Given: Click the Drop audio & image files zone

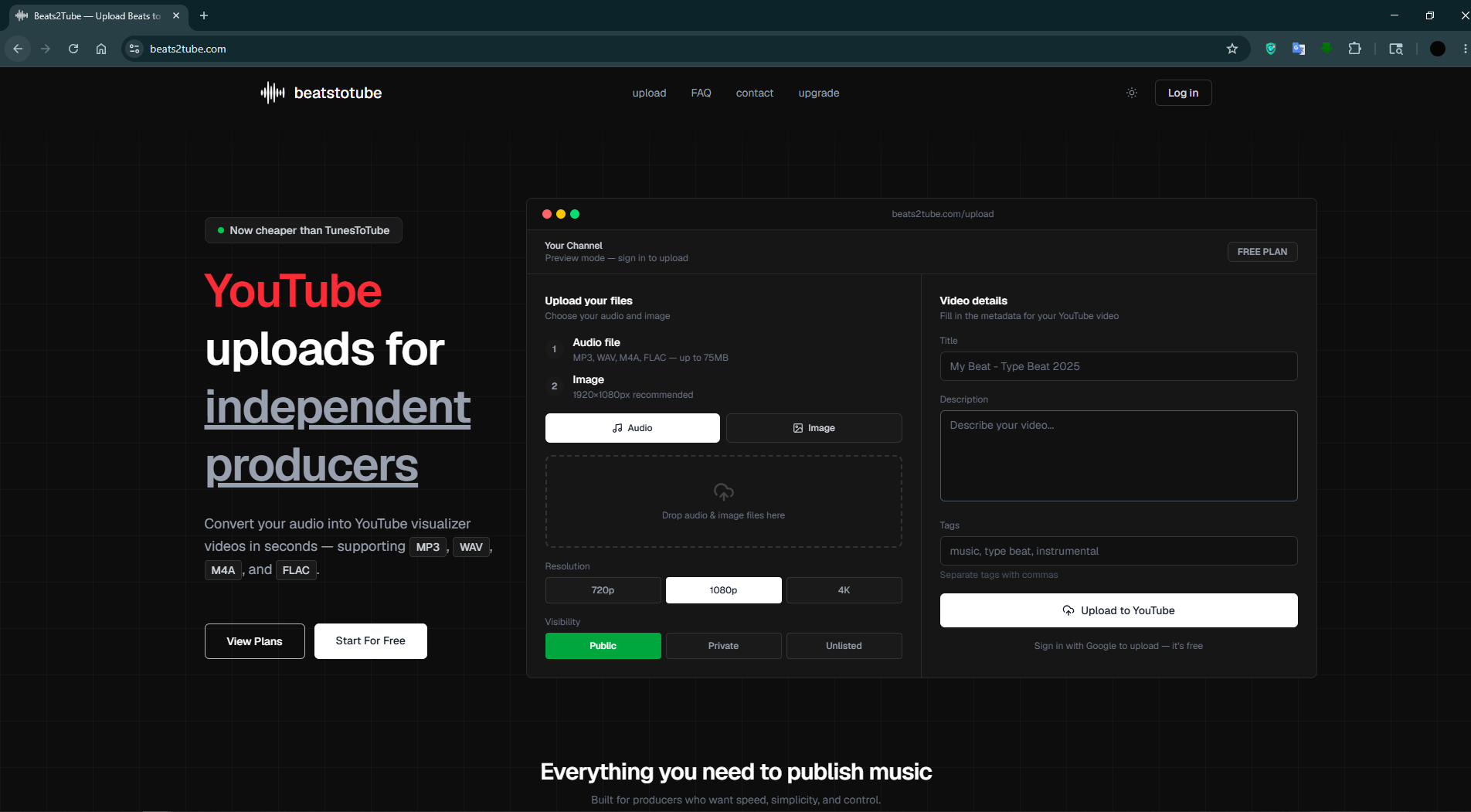Looking at the screenshot, I should click(724, 501).
